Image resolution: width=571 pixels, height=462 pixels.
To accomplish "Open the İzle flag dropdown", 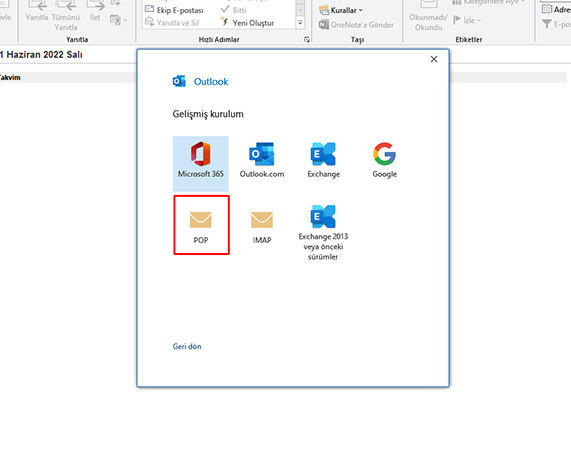I will tap(467, 20).
